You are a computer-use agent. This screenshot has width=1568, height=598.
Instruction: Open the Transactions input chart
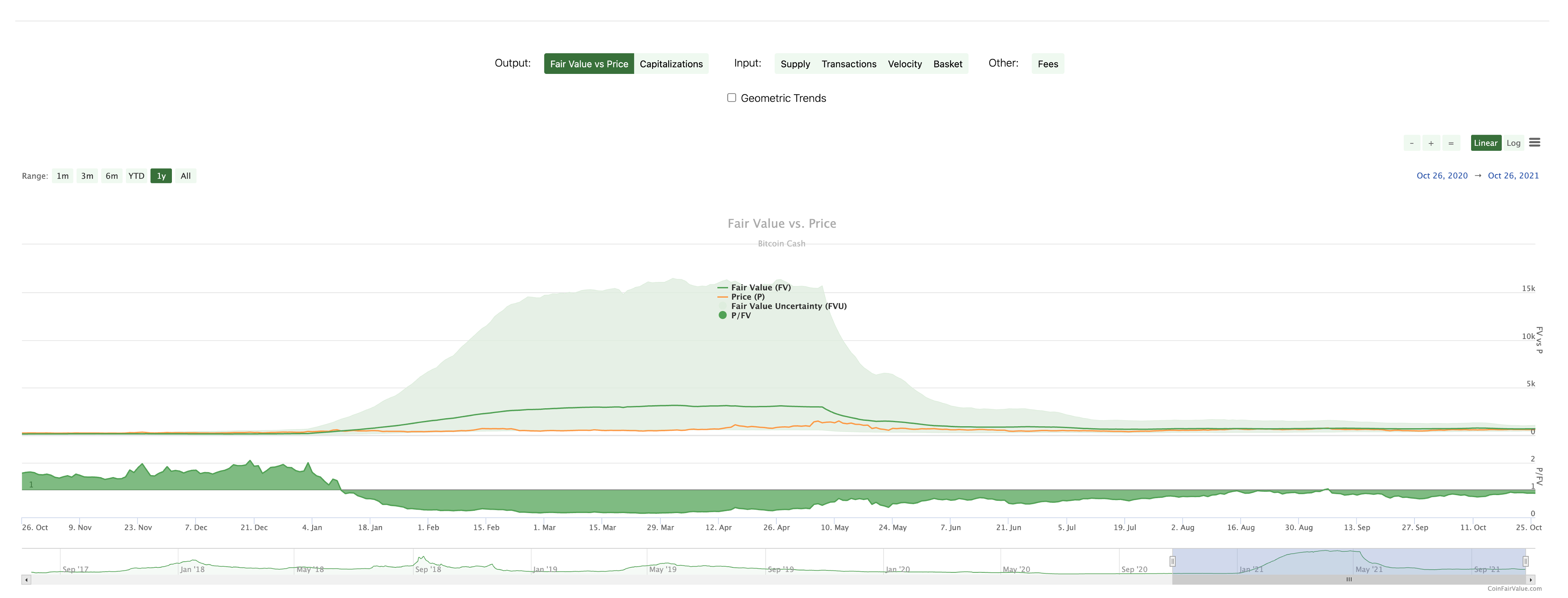(849, 64)
